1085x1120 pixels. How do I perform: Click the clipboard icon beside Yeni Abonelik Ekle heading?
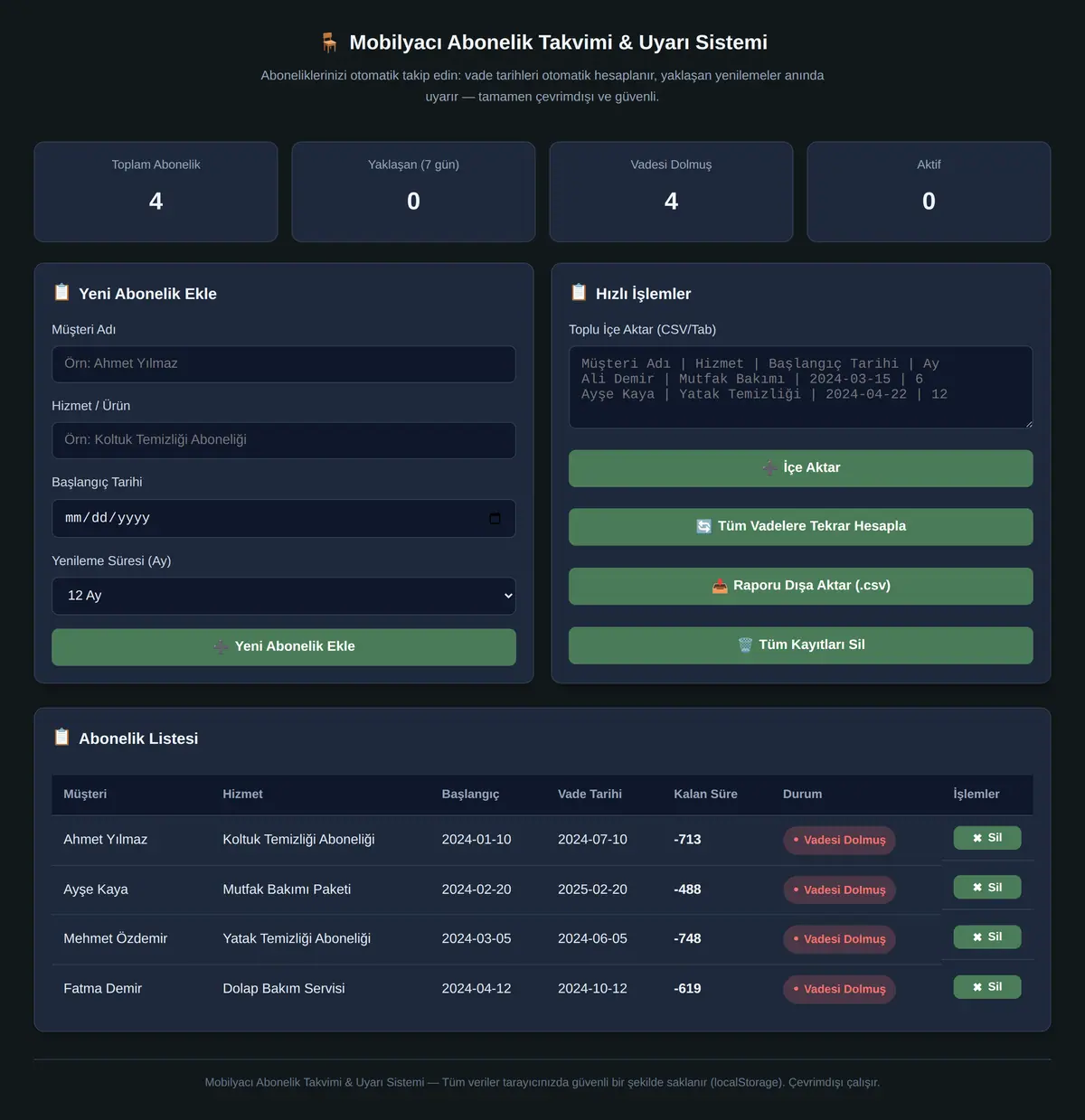[x=61, y=292]
